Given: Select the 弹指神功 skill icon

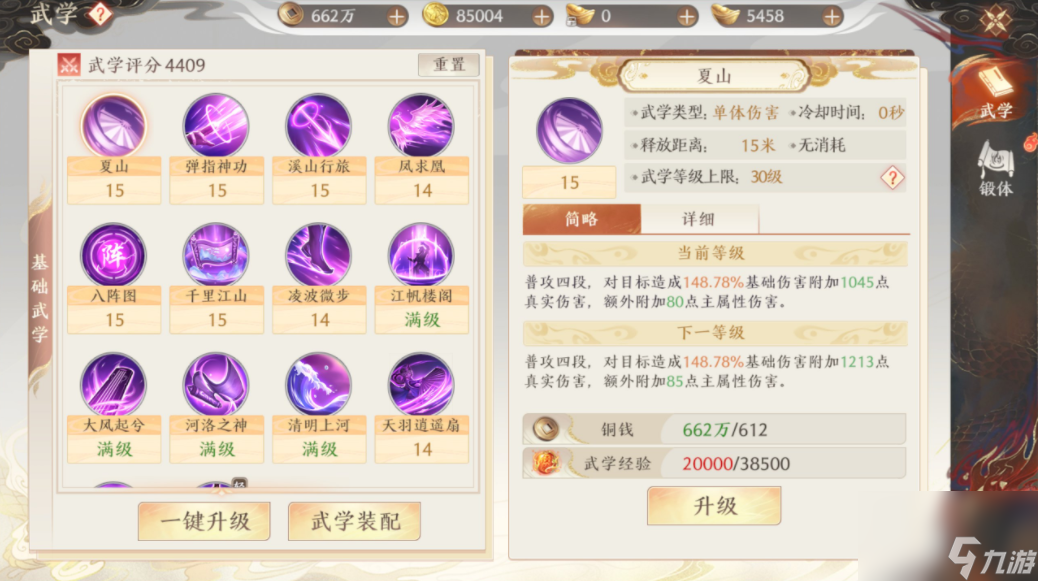Looking at the screenshot, I should pos(216,125).
